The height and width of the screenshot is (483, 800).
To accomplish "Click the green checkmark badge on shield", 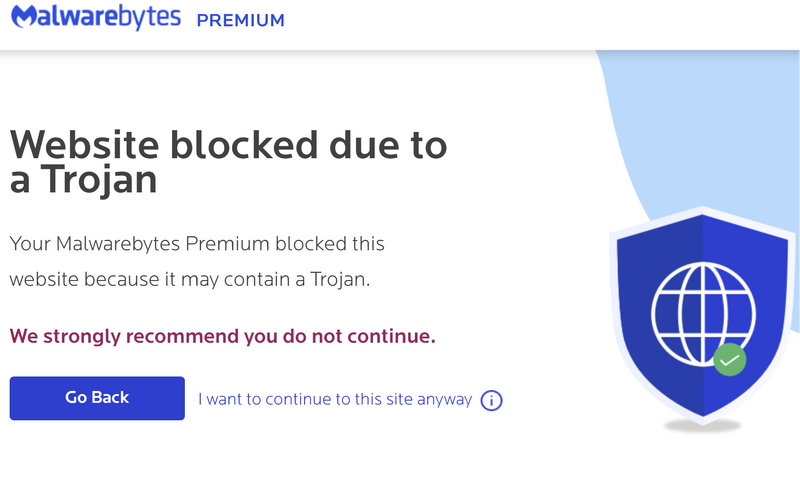I will (x=729, y=359).
